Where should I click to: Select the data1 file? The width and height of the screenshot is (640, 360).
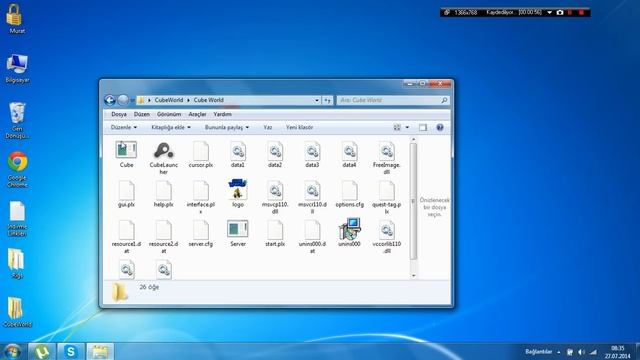(x=238, y=154)
